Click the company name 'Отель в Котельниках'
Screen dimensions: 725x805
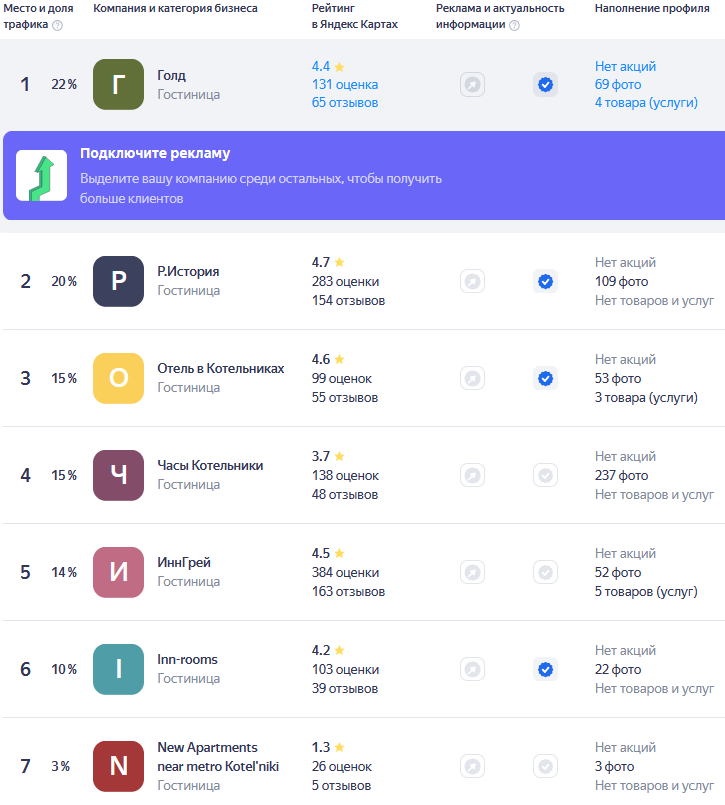221,369
